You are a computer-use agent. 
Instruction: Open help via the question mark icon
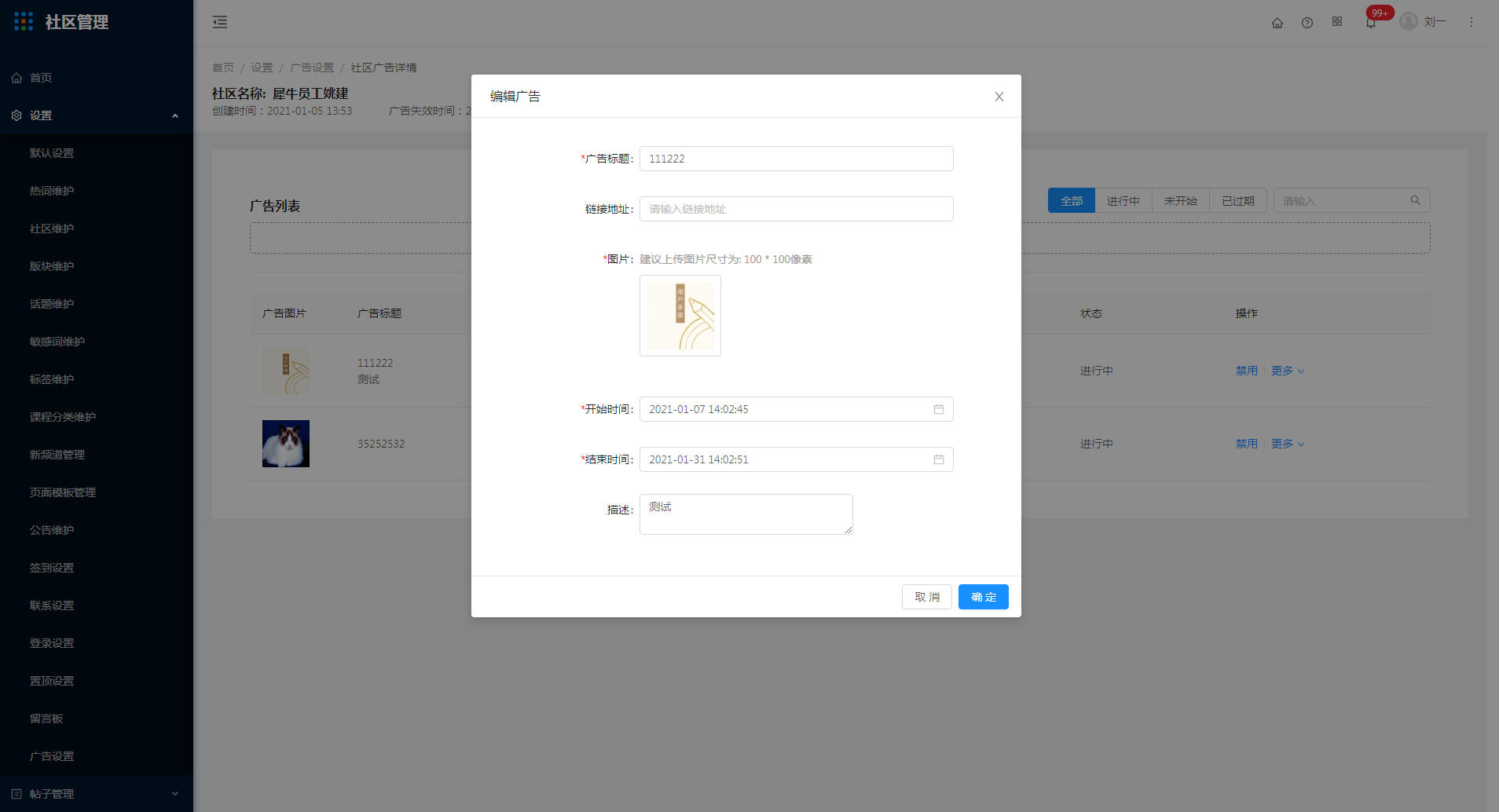[x=1307, y=23]
